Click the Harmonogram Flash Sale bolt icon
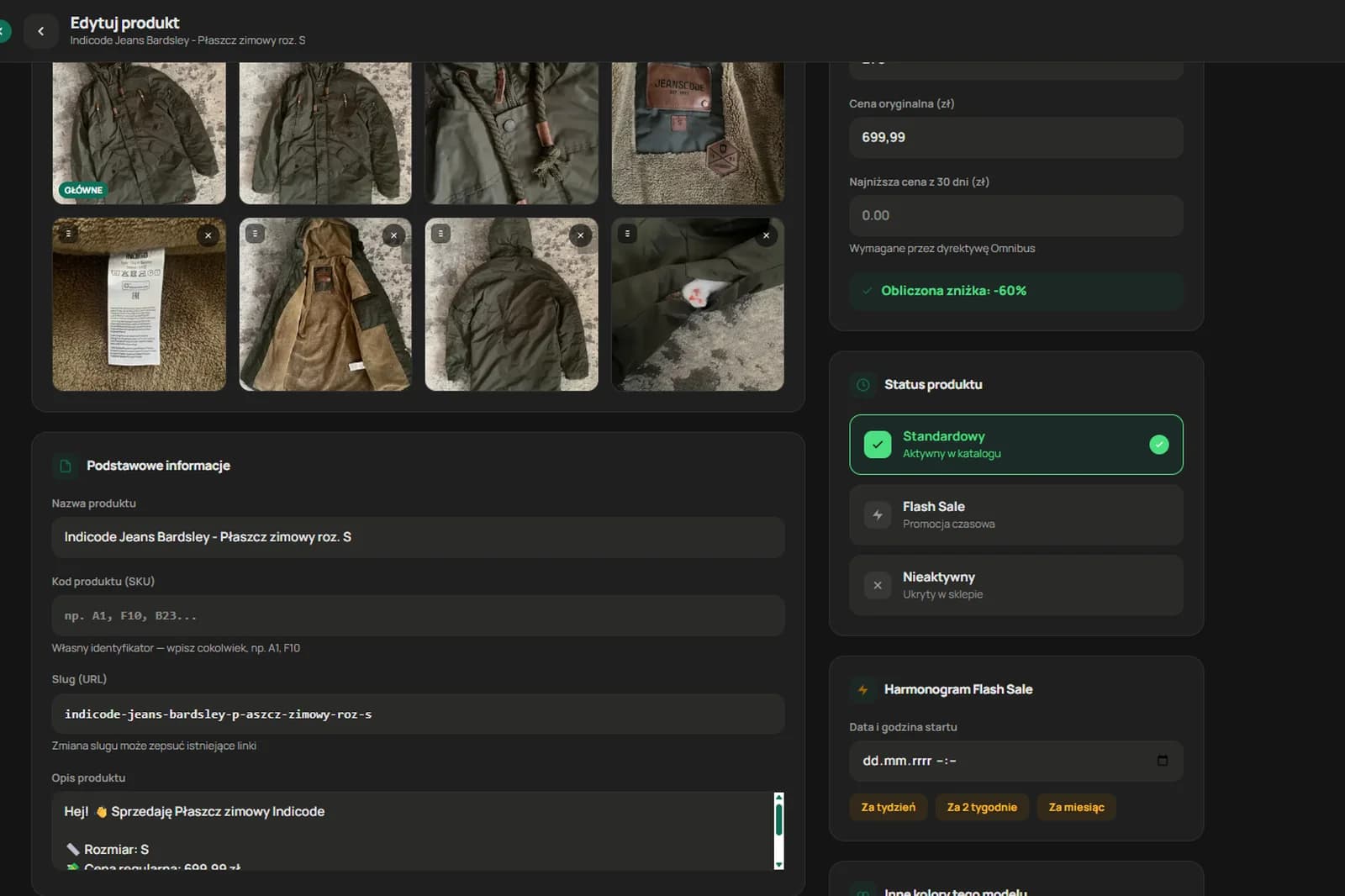This screenshot has height=896, width=1345. pos(862,689)
